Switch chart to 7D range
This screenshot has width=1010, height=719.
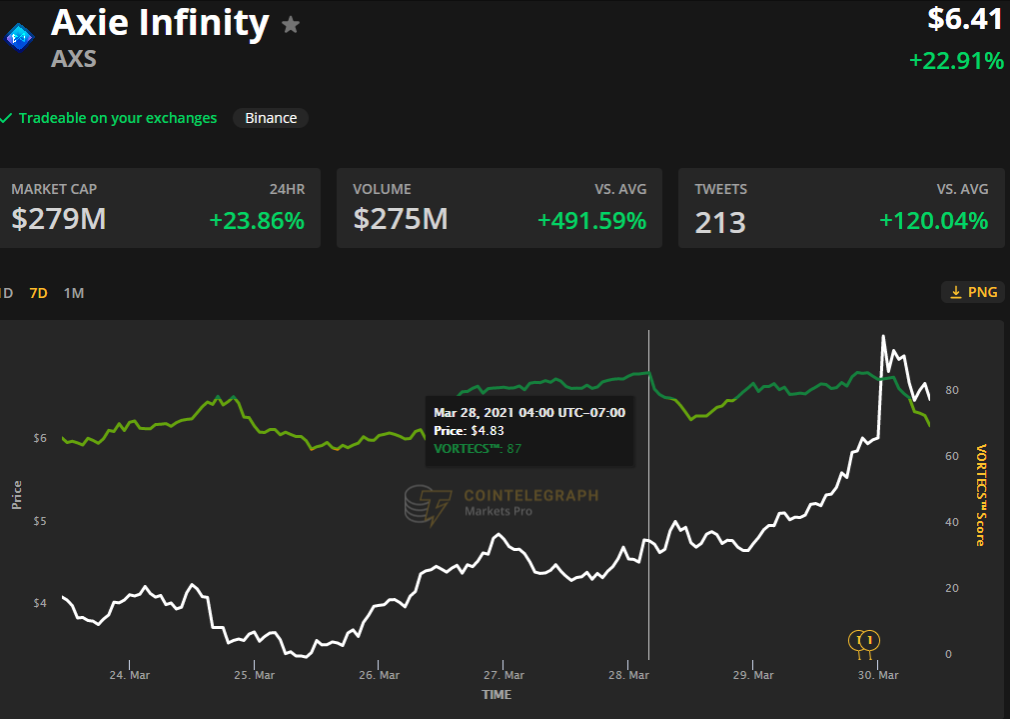click(x=39, y=293)
